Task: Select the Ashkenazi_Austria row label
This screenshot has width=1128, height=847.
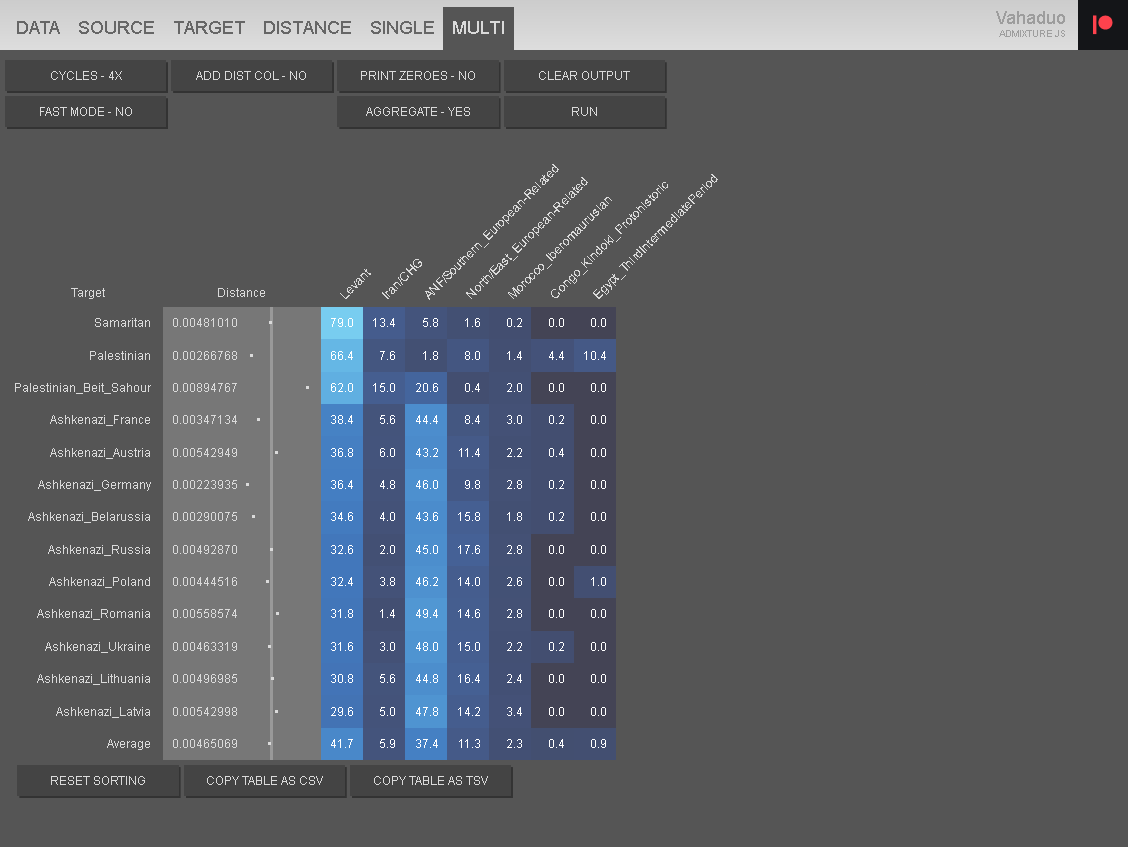Action: click(x=100, y=453)
